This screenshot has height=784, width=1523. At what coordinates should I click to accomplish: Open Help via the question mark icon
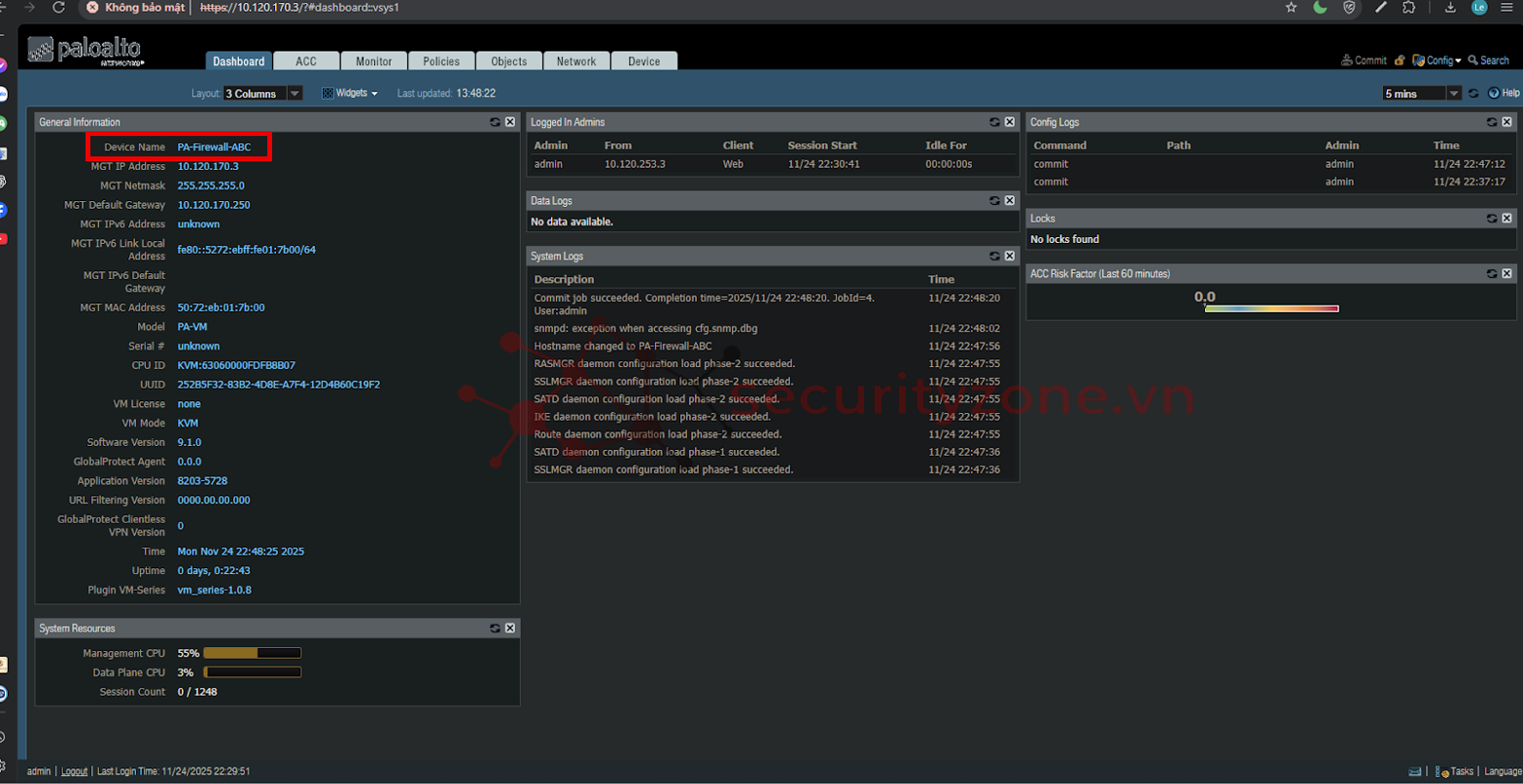[1494, 93]
